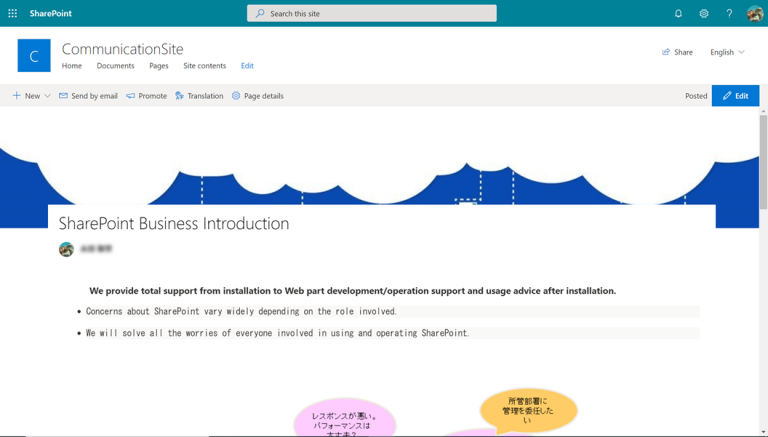
Task: Expand the New dropdown chevron
Action: click(48, 96)
